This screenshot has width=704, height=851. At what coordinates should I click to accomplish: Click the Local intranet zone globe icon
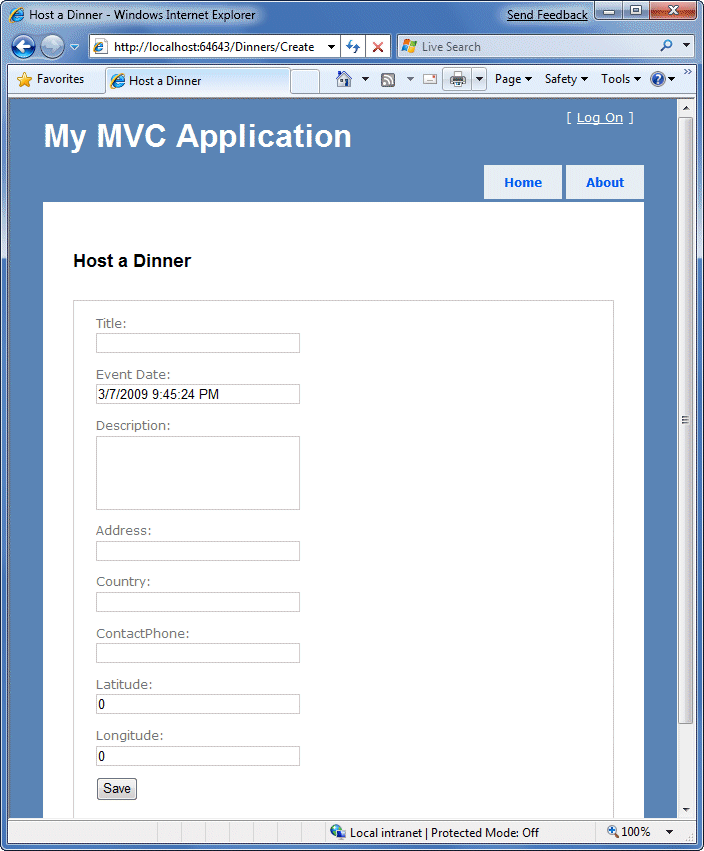338,831
